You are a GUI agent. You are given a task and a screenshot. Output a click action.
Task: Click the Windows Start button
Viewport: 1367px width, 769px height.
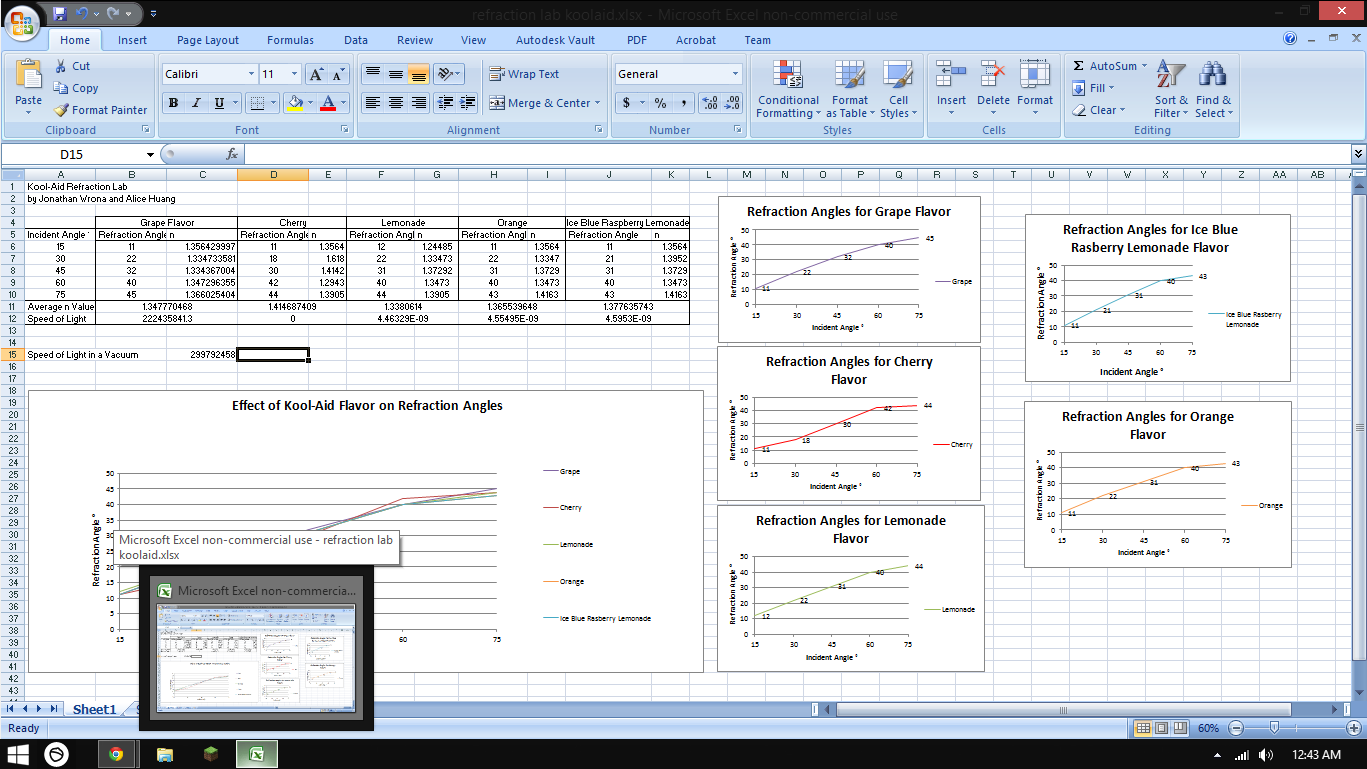(19, 754)
